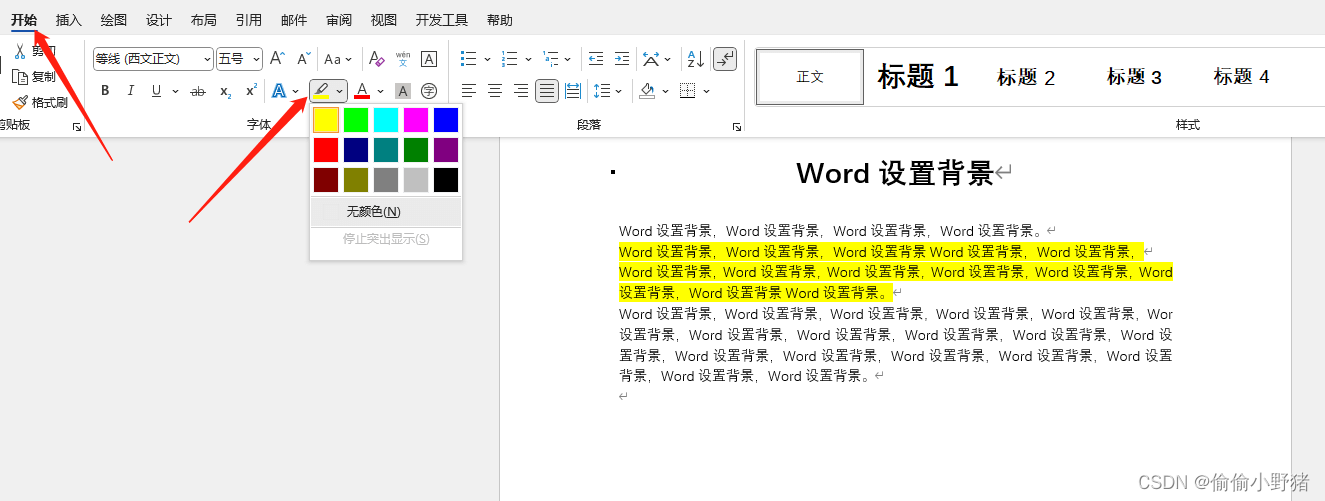Toggle show/hide paragraph marks

point(725,59)
